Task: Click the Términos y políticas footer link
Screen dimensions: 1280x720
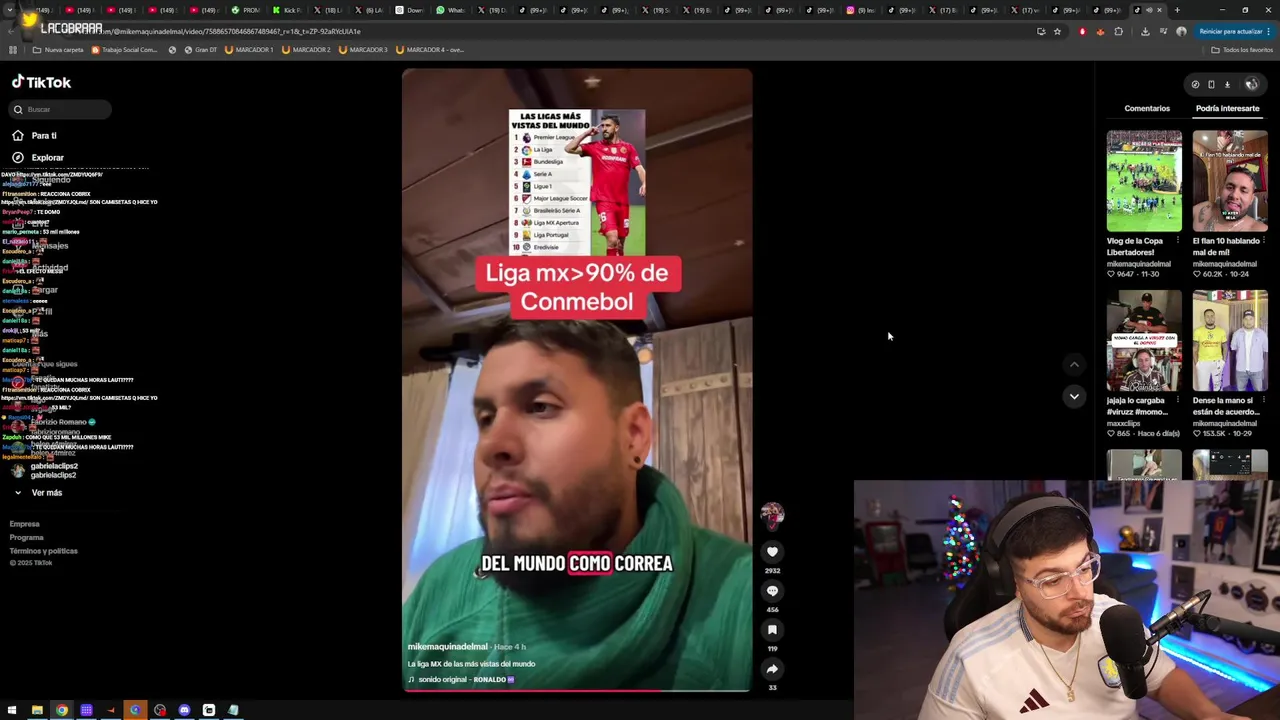Action: 43,550
